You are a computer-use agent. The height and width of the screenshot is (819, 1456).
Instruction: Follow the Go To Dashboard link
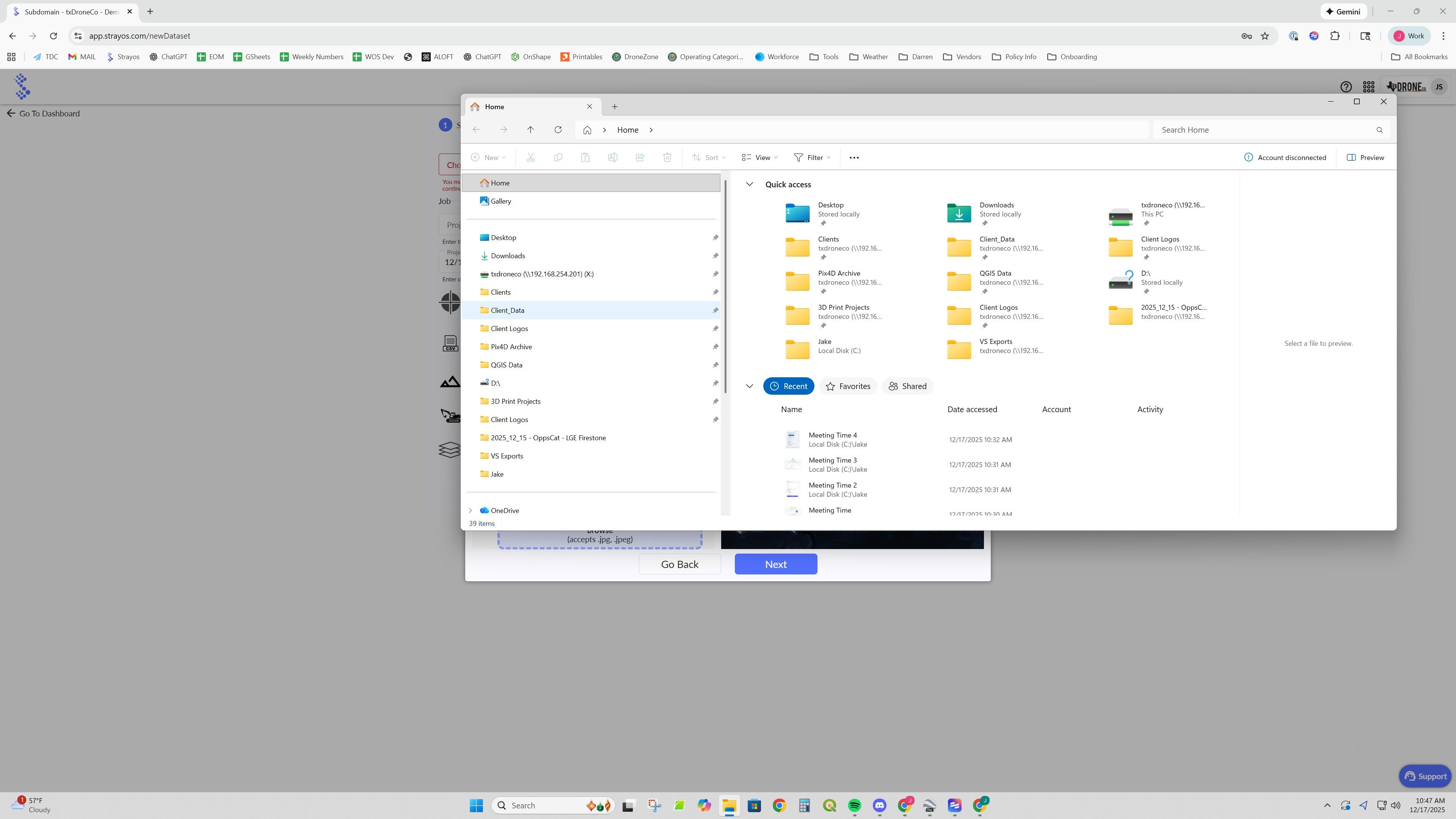(x=44, y=114)
